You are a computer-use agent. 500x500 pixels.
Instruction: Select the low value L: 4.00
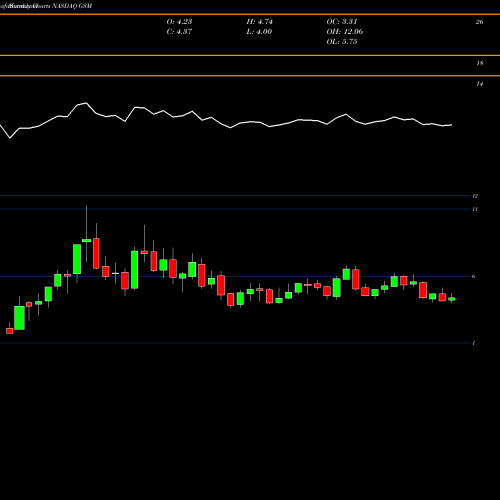click(259, 32)
